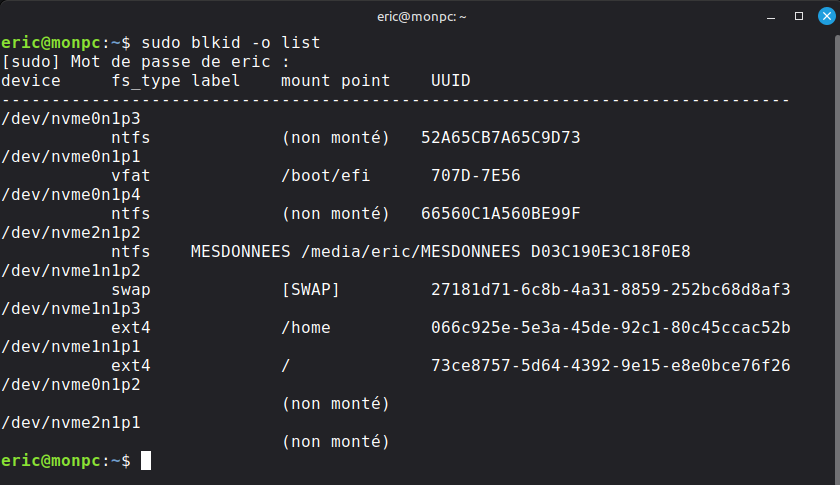The width and height of the screenshot is (840, 485).
Task: Click the /boot/efi mount point text
Action: pos(326,175)
